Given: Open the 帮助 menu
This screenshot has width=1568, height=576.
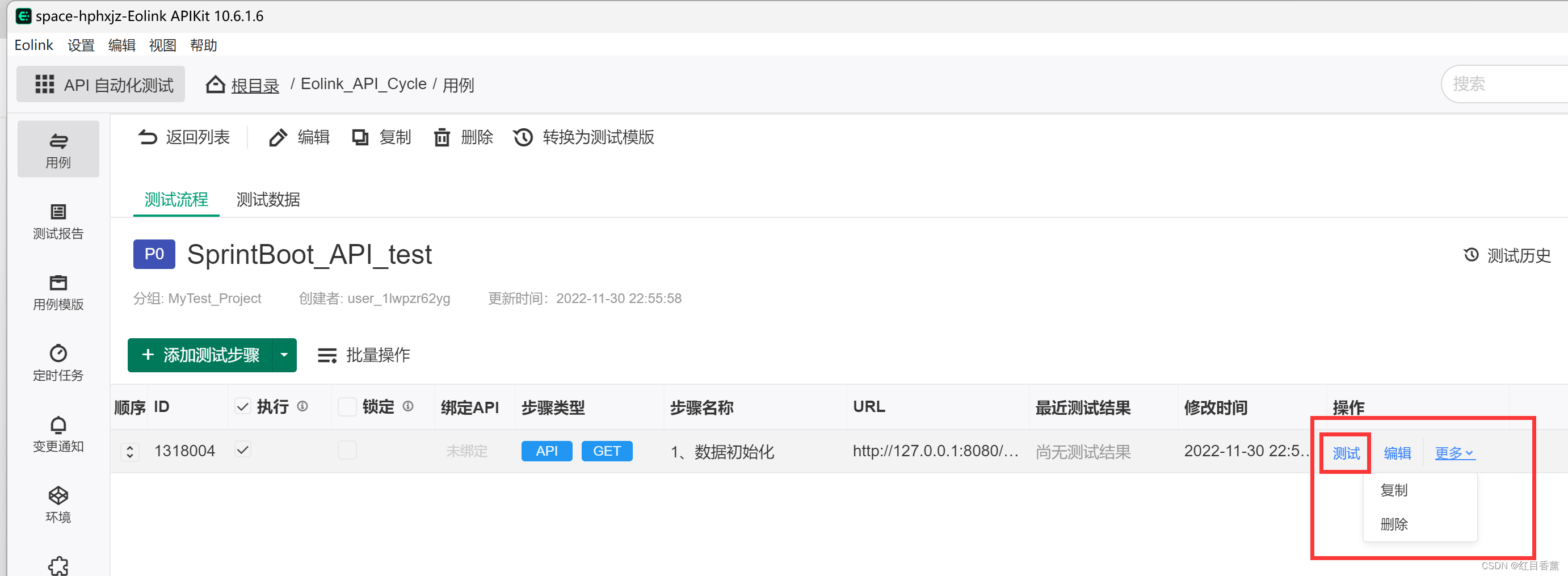Looking at the screenshot, I should [203, 45].
